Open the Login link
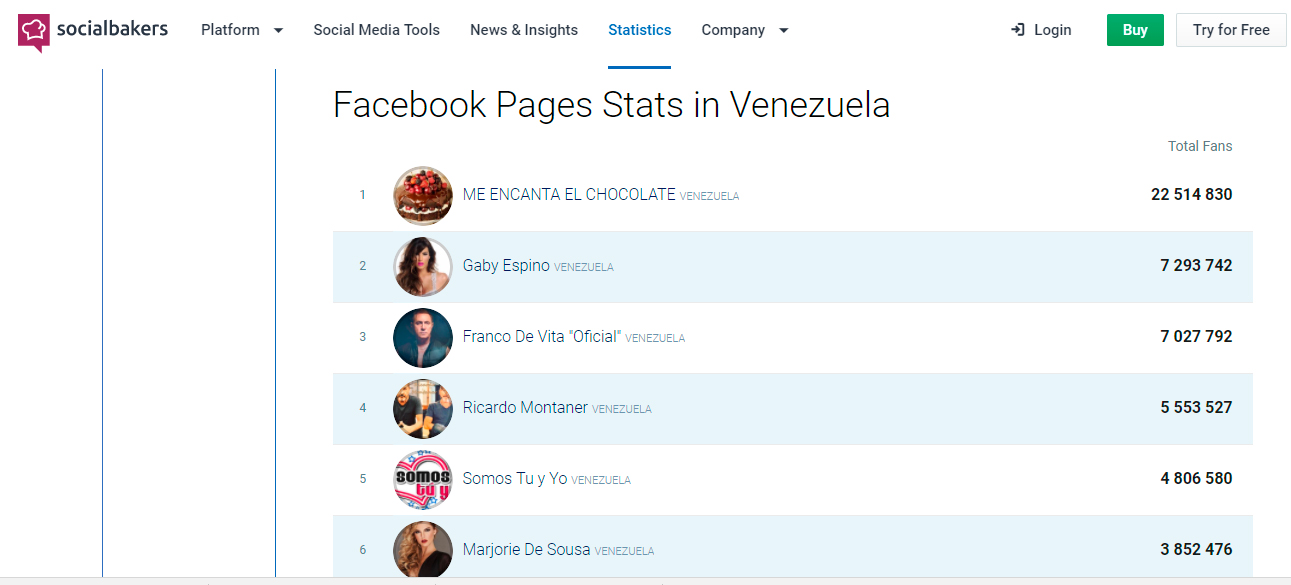1291x585 pixels. pyautogui.click(x=1052, y=30)
